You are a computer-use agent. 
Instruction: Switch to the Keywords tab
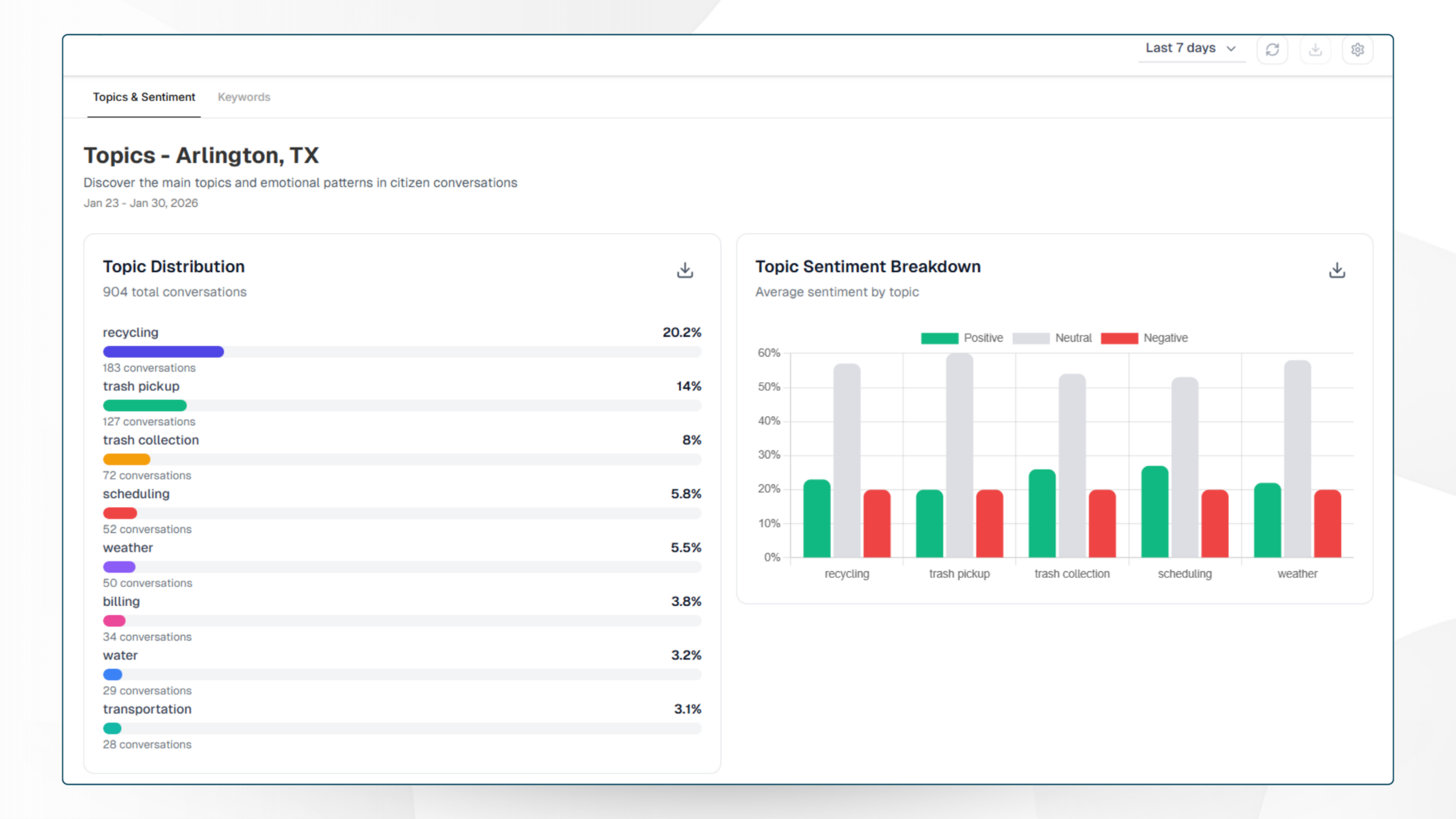244,97
